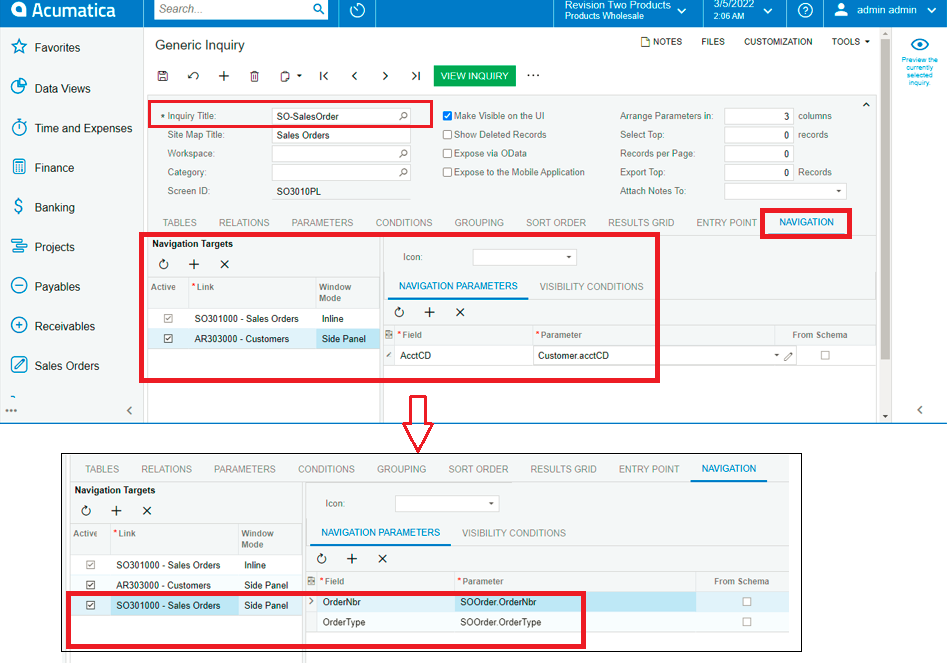Go to the previous record

point(355,76)
